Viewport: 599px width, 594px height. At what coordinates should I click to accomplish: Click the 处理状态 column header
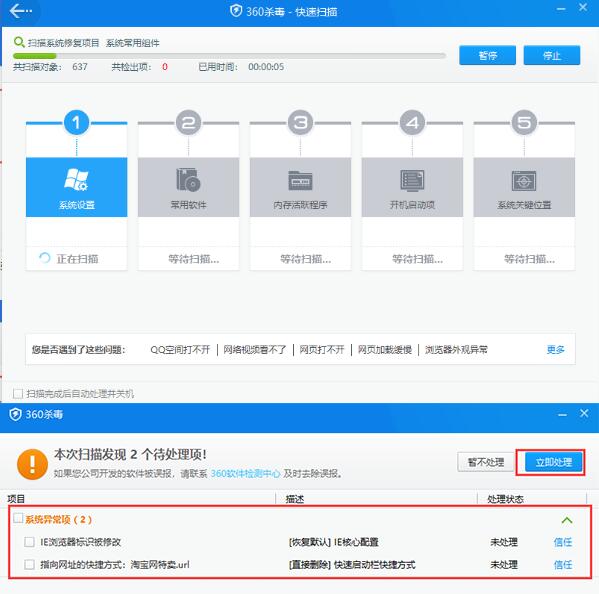point(505,499)
